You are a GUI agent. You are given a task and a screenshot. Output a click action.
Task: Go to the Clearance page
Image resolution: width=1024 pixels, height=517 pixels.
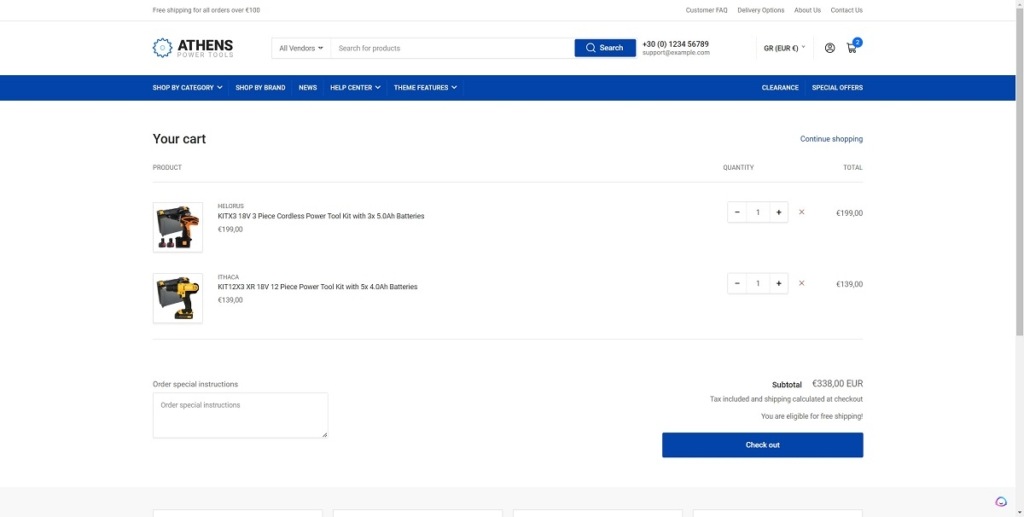(780, 88)
